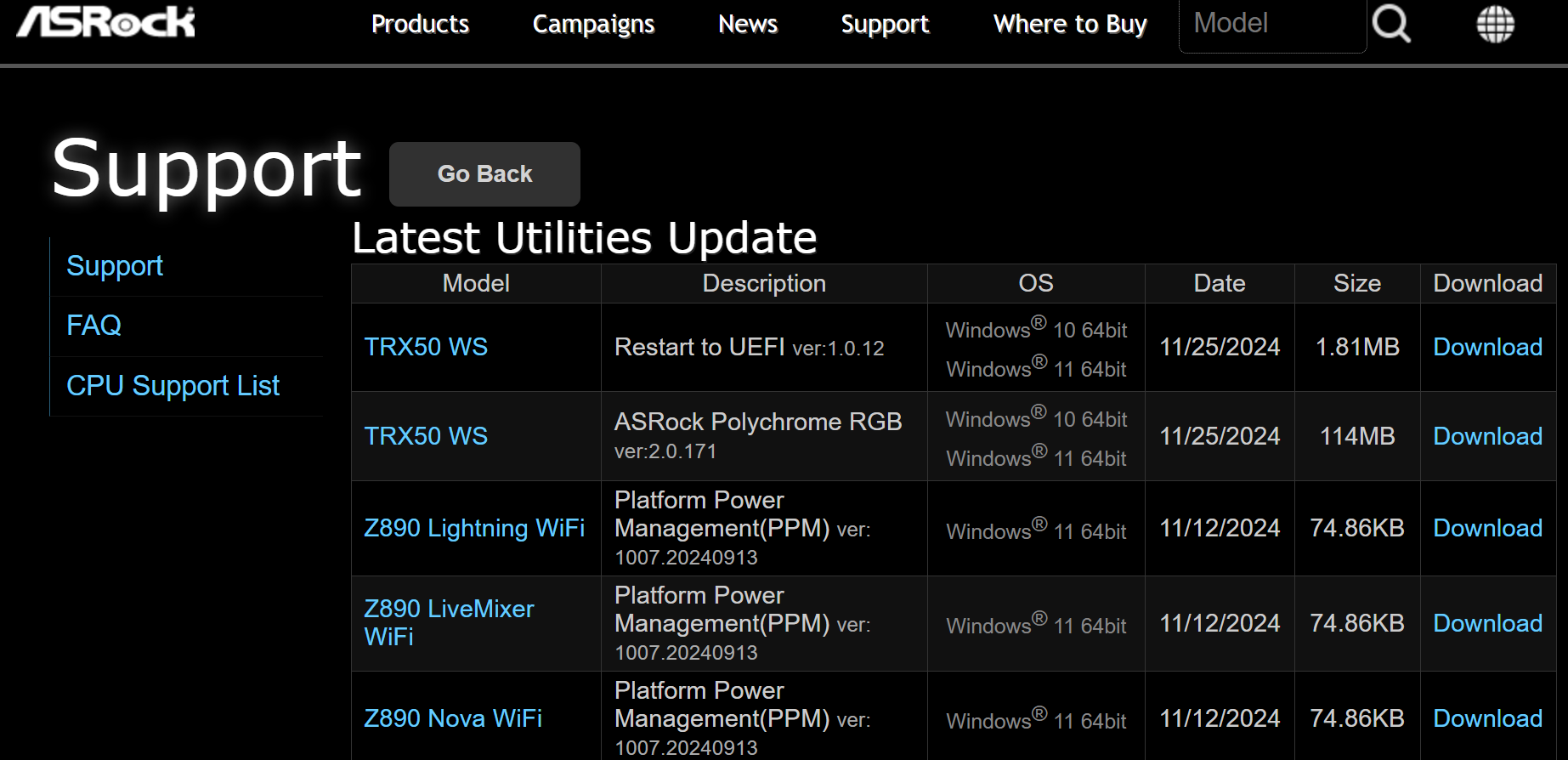Select Support in the sidebar

[115, 266]
